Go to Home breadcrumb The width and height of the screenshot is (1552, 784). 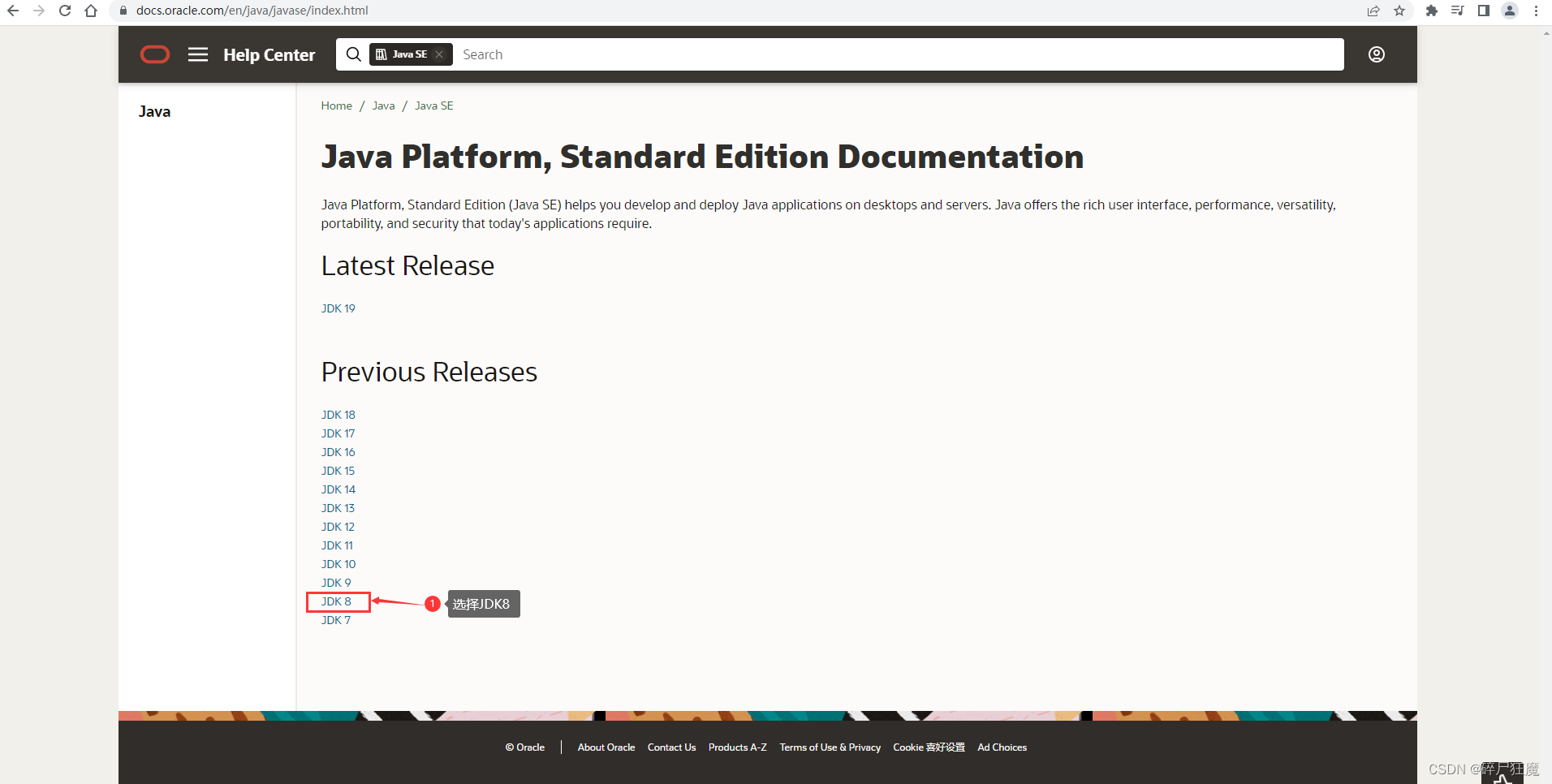(x=336, y=106)
